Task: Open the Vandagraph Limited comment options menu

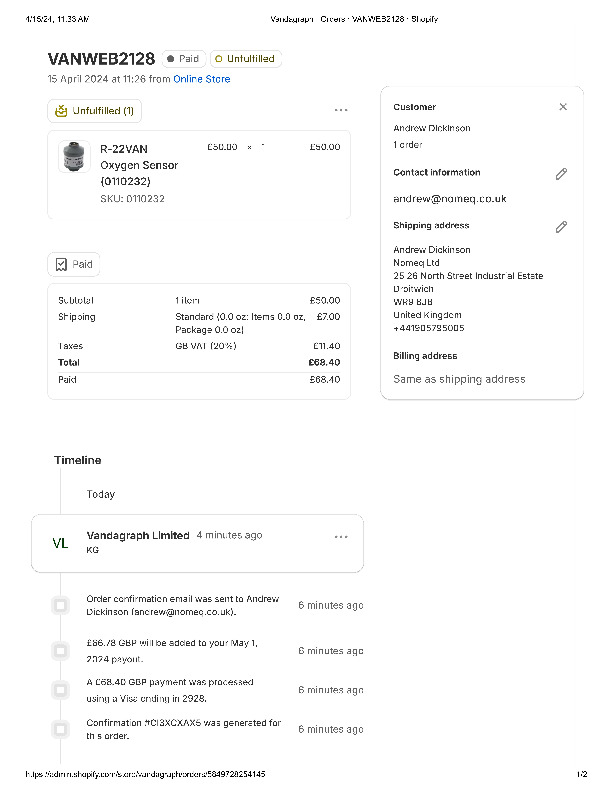Action: click(x=341, y=537)
